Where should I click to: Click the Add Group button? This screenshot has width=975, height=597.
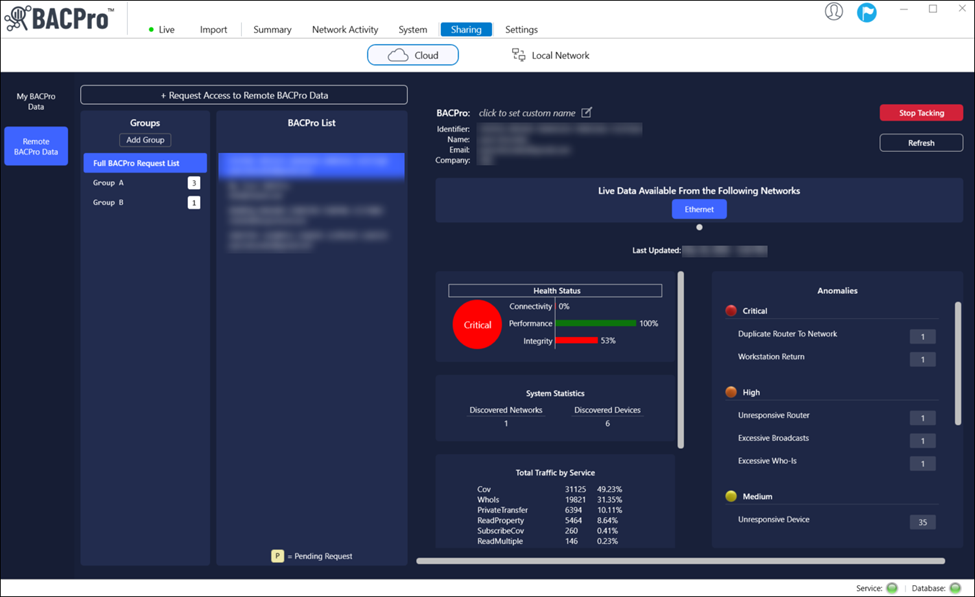pyautogui.click(x=146, y=140)
